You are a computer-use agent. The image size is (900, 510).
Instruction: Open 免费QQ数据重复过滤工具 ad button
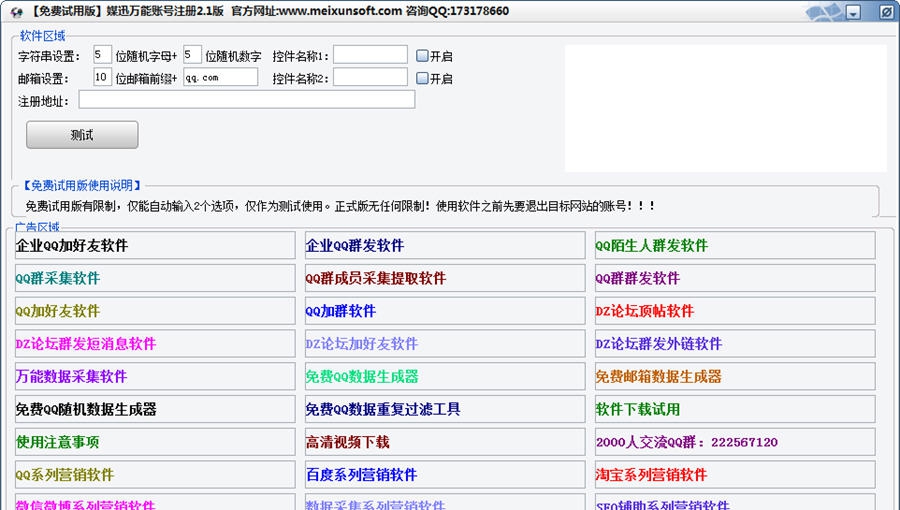(x=445, y=409)
